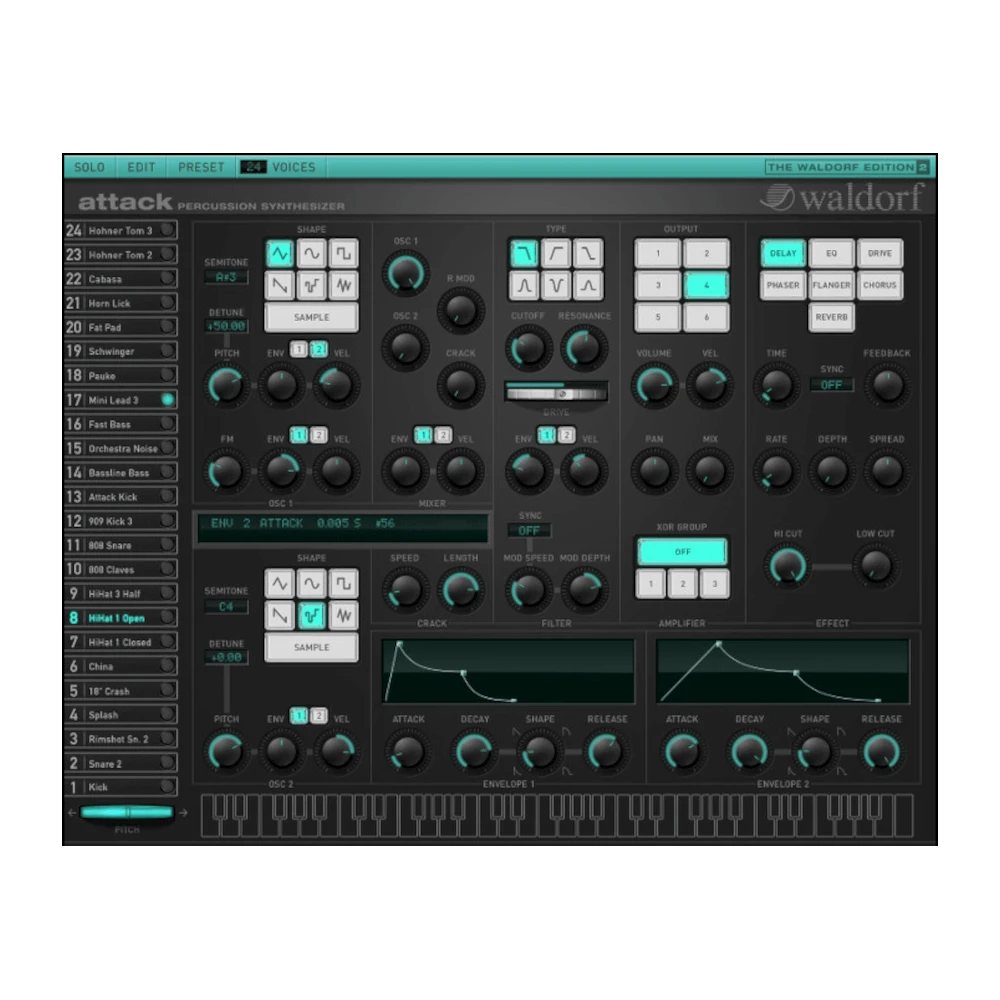The image size is (1000, 1000).
Task: Select the high-pass filter type icon
Action: point(556,254)
